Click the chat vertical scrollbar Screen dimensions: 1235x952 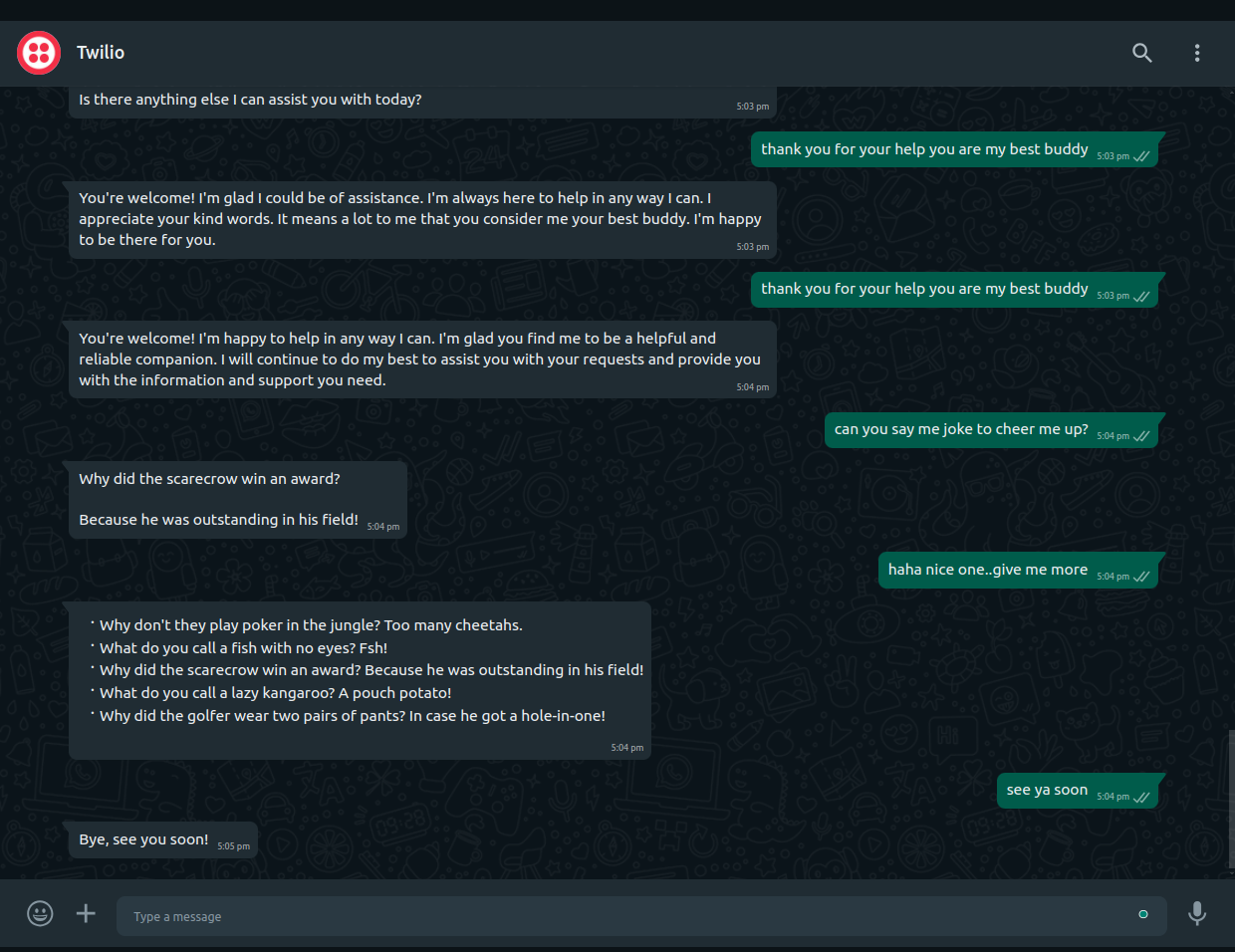coord(1231,797)
